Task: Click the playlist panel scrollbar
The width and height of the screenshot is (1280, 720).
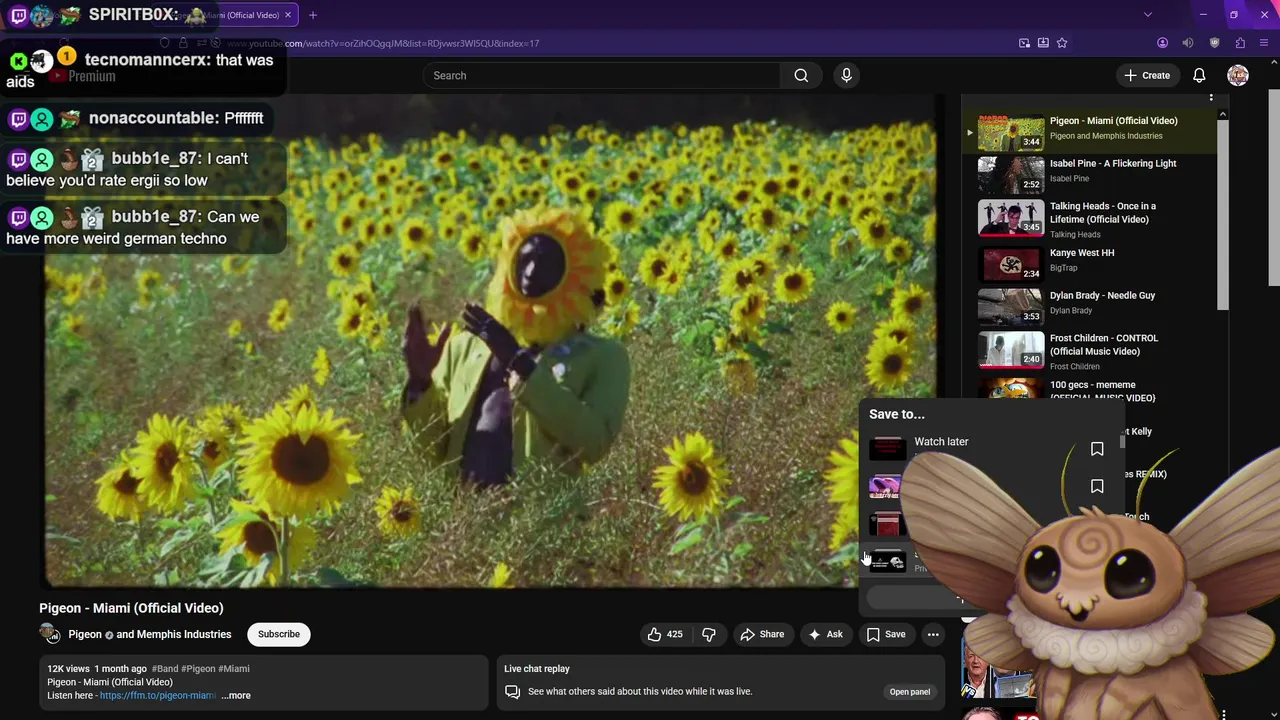Action: (1222, 213)
